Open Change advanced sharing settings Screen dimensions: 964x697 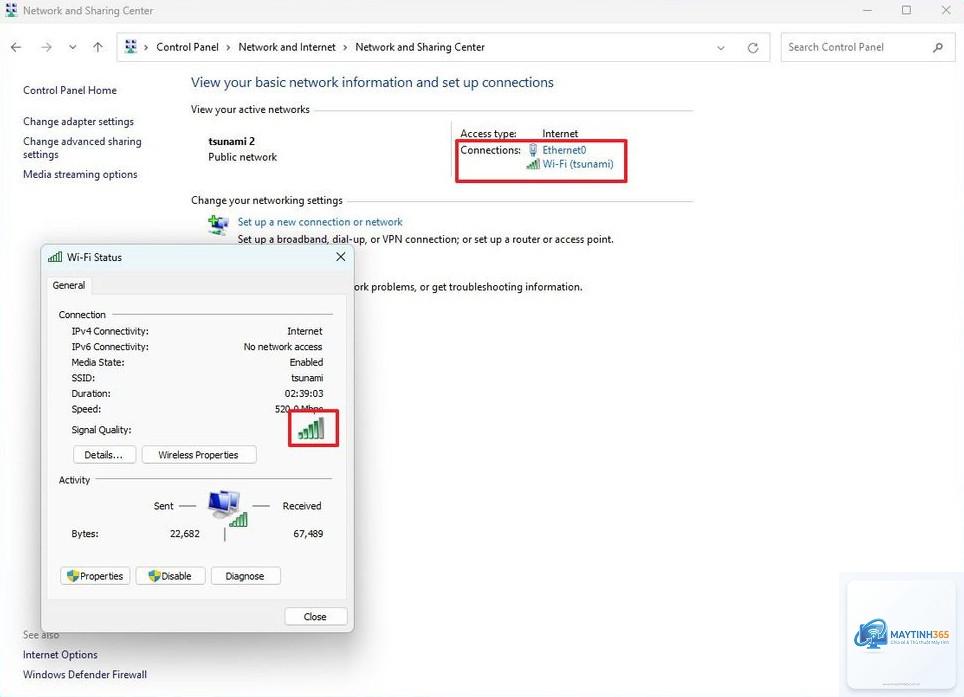(82, 148)
